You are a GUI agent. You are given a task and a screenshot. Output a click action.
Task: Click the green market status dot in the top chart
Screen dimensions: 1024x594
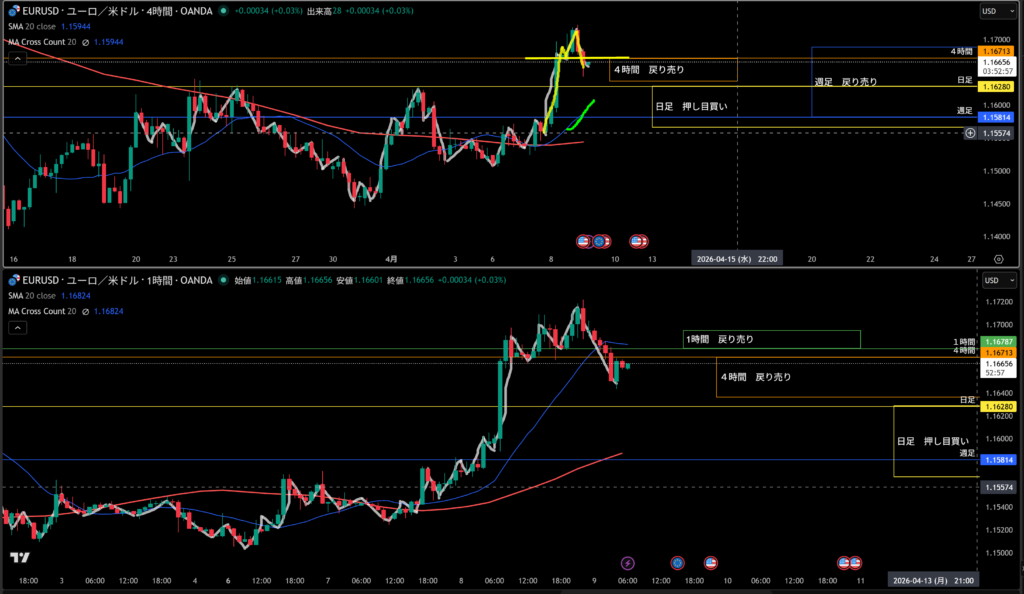tap(221, 11)
